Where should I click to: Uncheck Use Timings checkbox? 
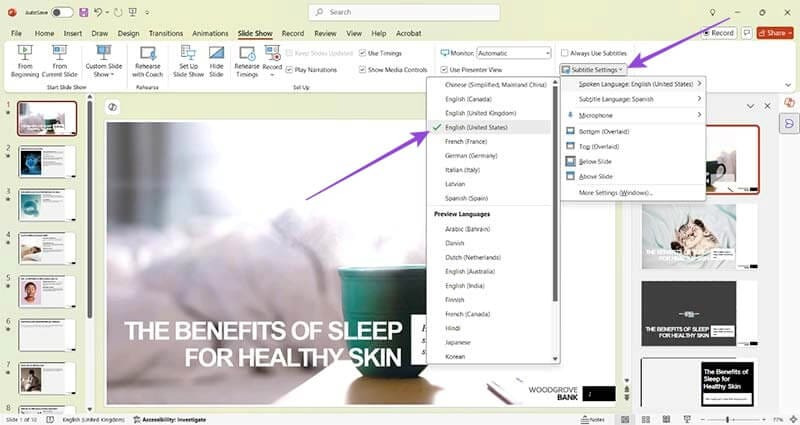pos(362,53)
